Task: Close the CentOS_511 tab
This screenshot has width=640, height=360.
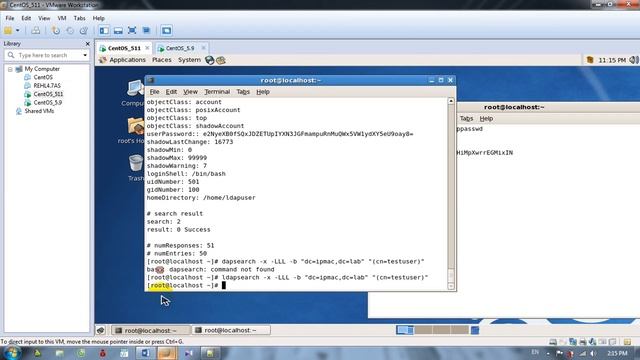Action: click(x=147, y=48)
